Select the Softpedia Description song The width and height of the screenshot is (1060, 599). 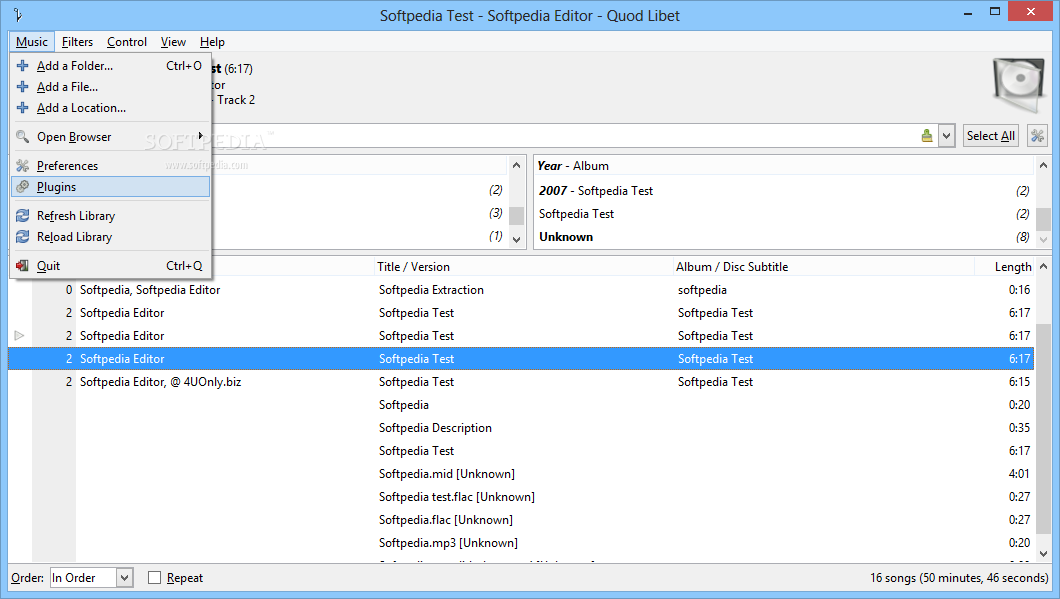[521, 427]
